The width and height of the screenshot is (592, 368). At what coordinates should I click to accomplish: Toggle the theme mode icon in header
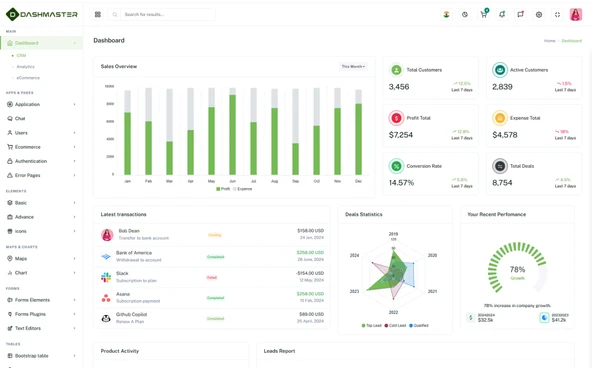click(x=465, y=14)
